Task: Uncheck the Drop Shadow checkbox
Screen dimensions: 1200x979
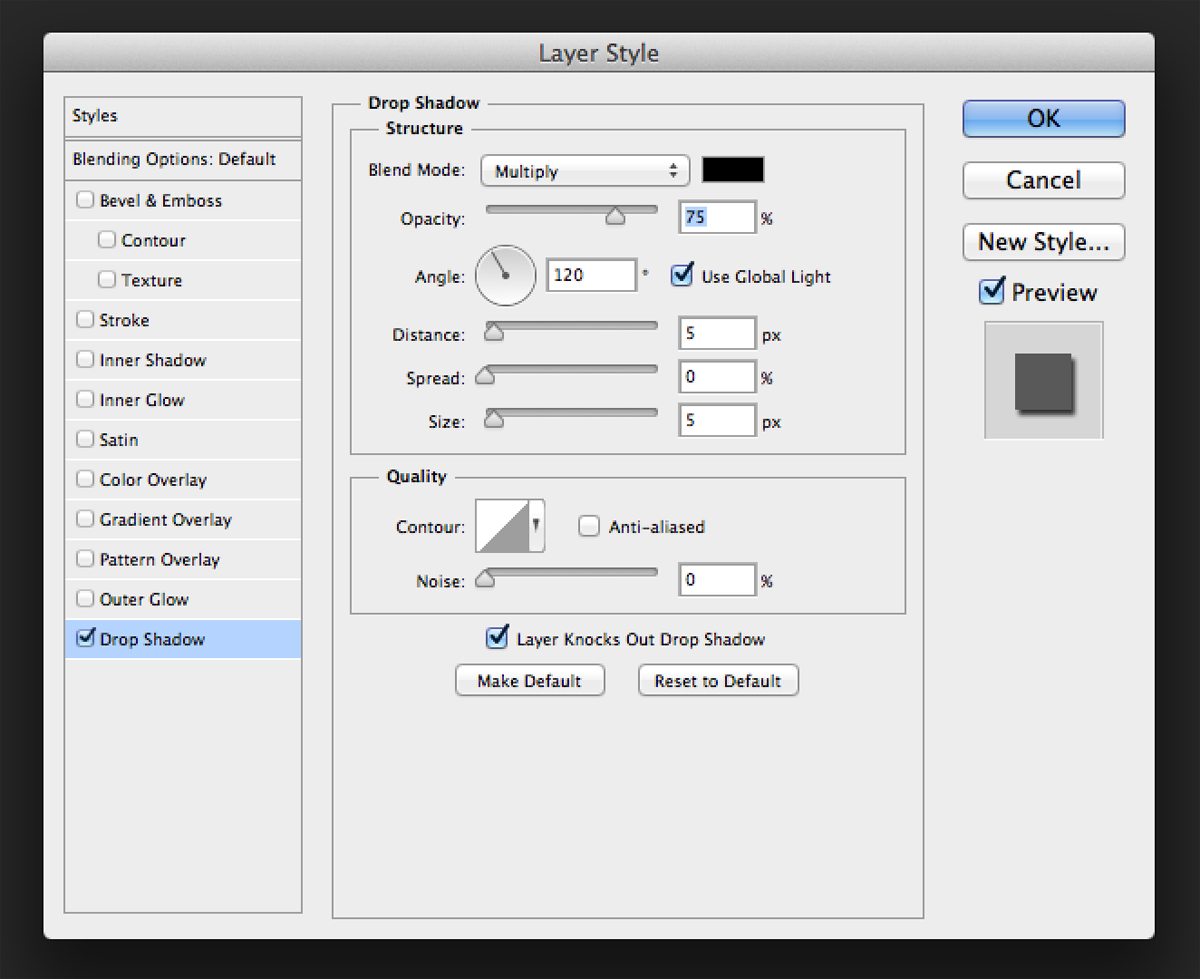Action: pos(85,638)
